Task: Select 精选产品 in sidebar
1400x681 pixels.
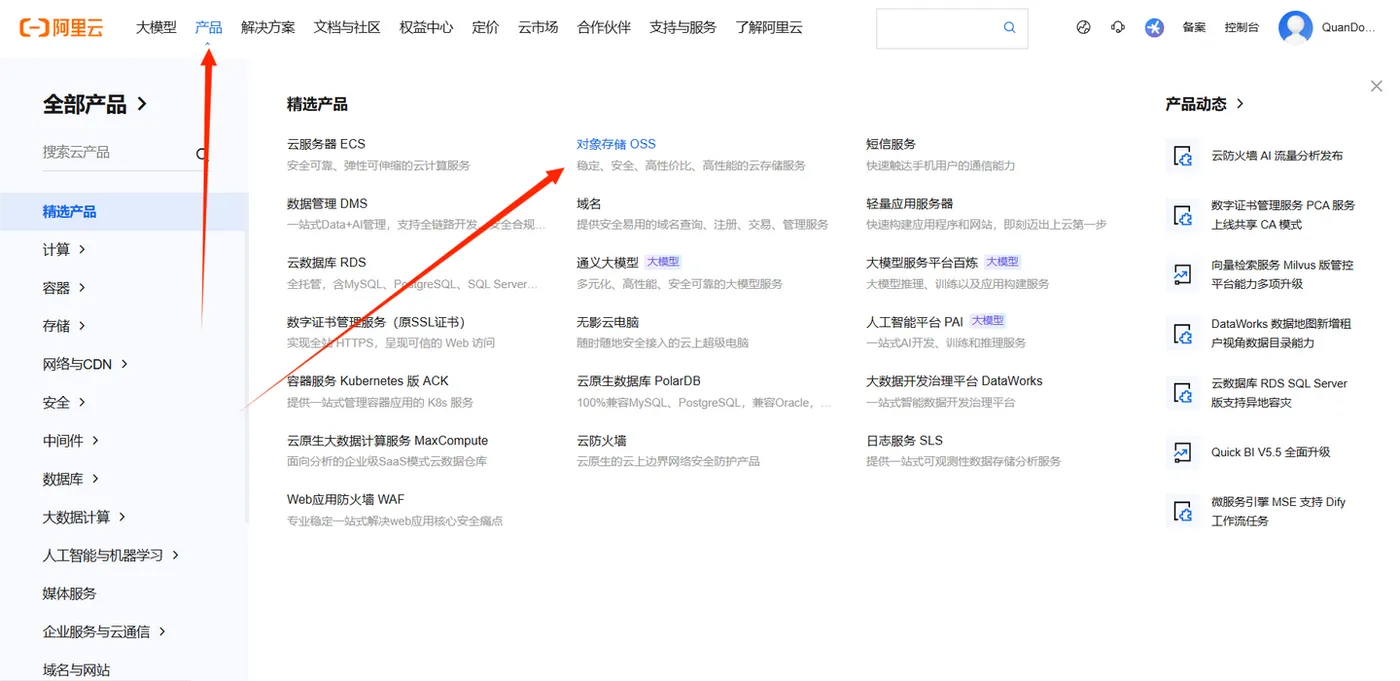Action: pyautogui.click(x=124, y=212)
